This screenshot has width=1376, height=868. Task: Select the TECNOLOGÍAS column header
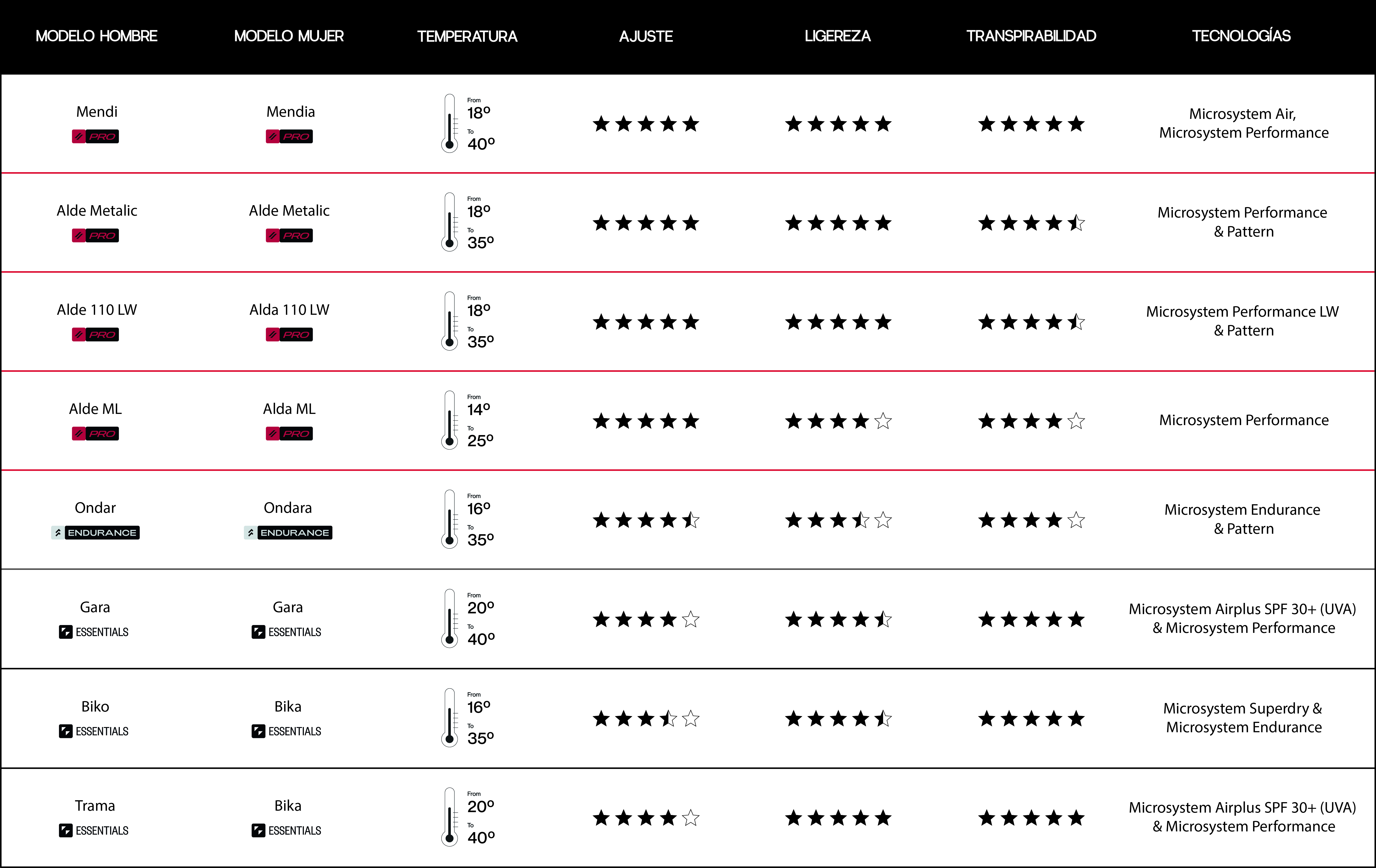1241,36
